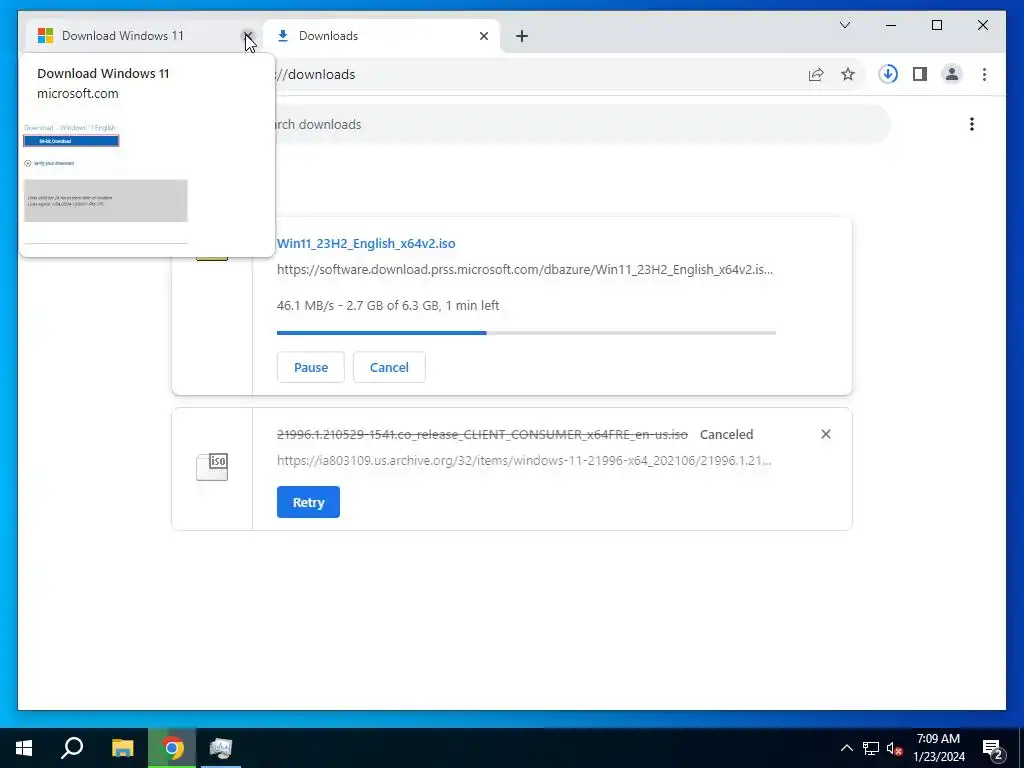Open the notification center
Viewport: 1024px width, 768px height.
point(993,748)
